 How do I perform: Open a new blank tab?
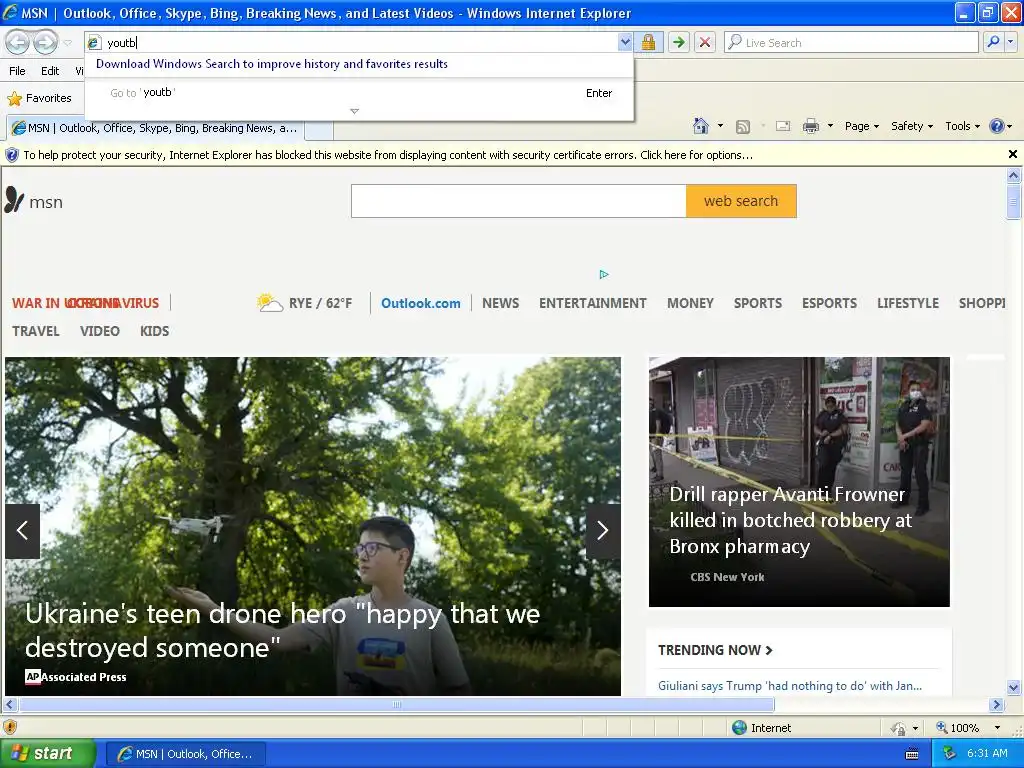(319, 130)
